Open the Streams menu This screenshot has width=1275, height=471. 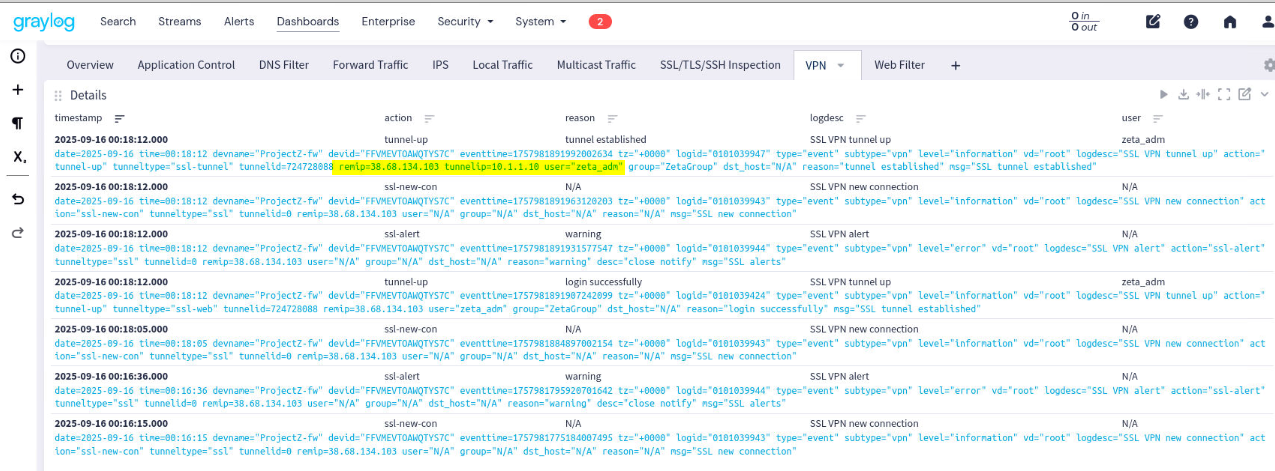click(x=179, y=21)
